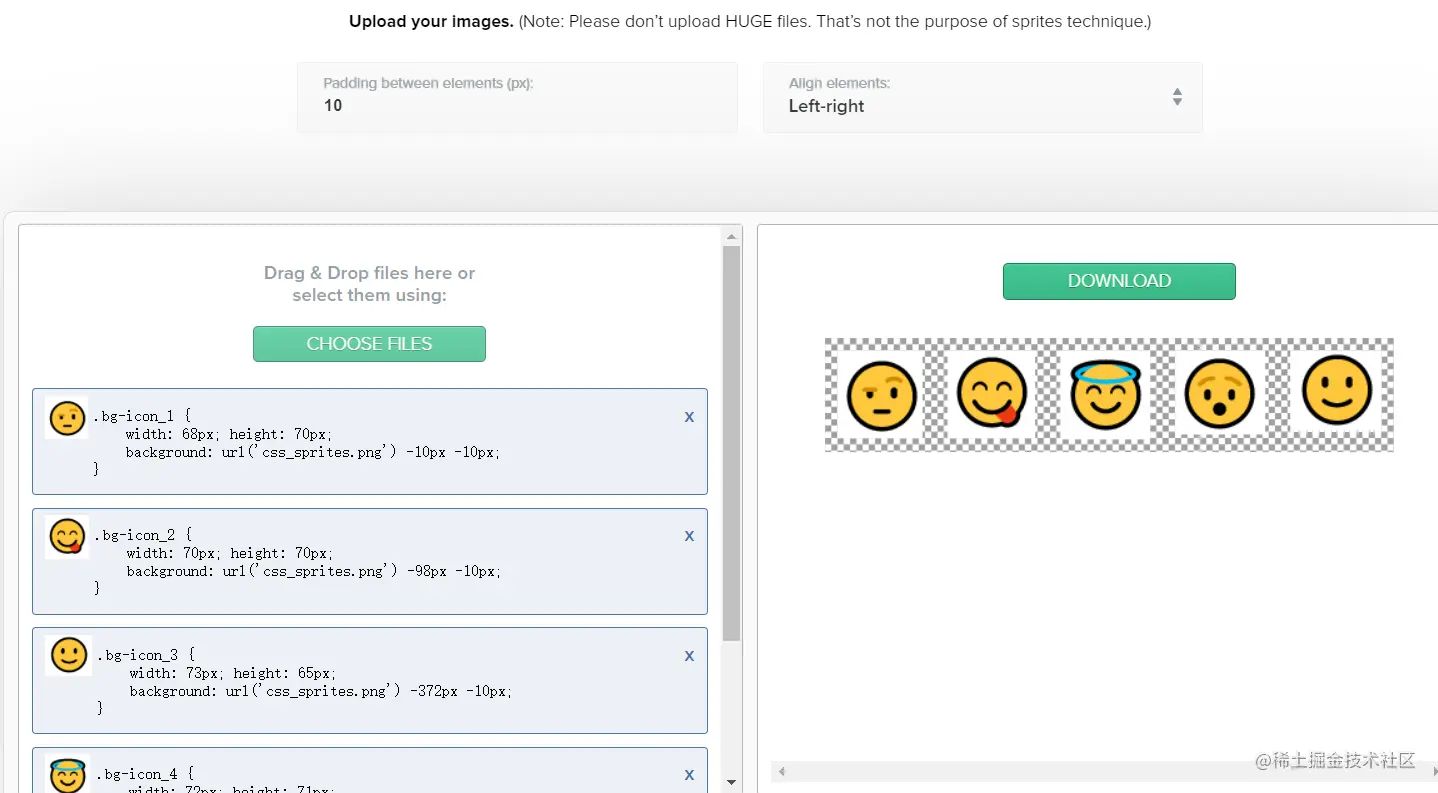Remove the .bg-icon_2 entry
This screenshot has width=1438, height=793.
689,536
